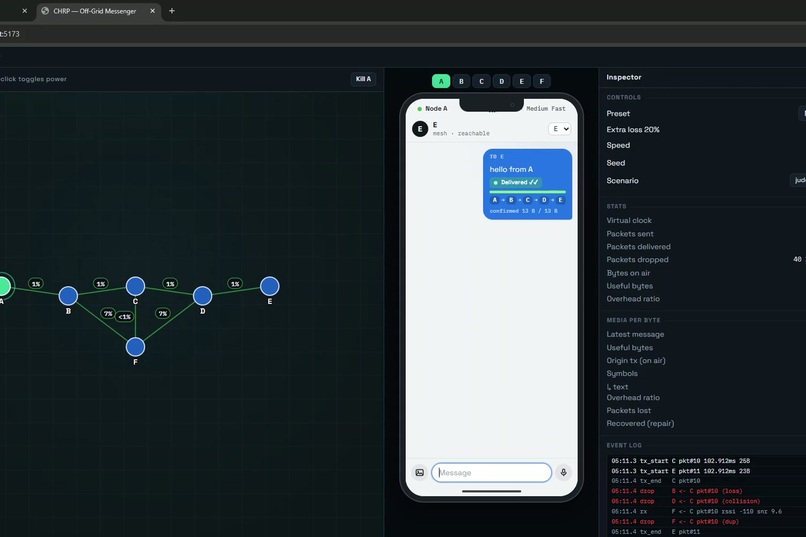Viewport: 806px width, 537px height.
Task: Click the Speed control label
Action: click(618, 145)
